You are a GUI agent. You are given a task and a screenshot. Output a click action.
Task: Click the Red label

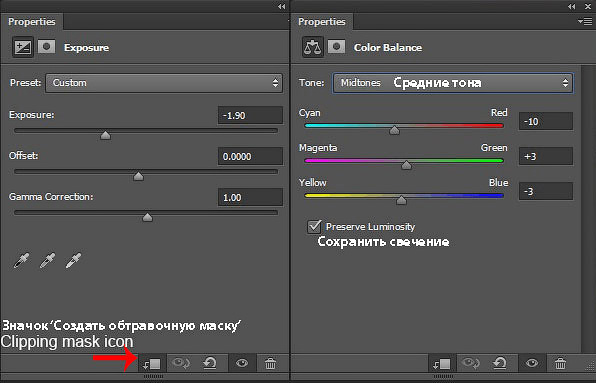[x=499, y=112]
